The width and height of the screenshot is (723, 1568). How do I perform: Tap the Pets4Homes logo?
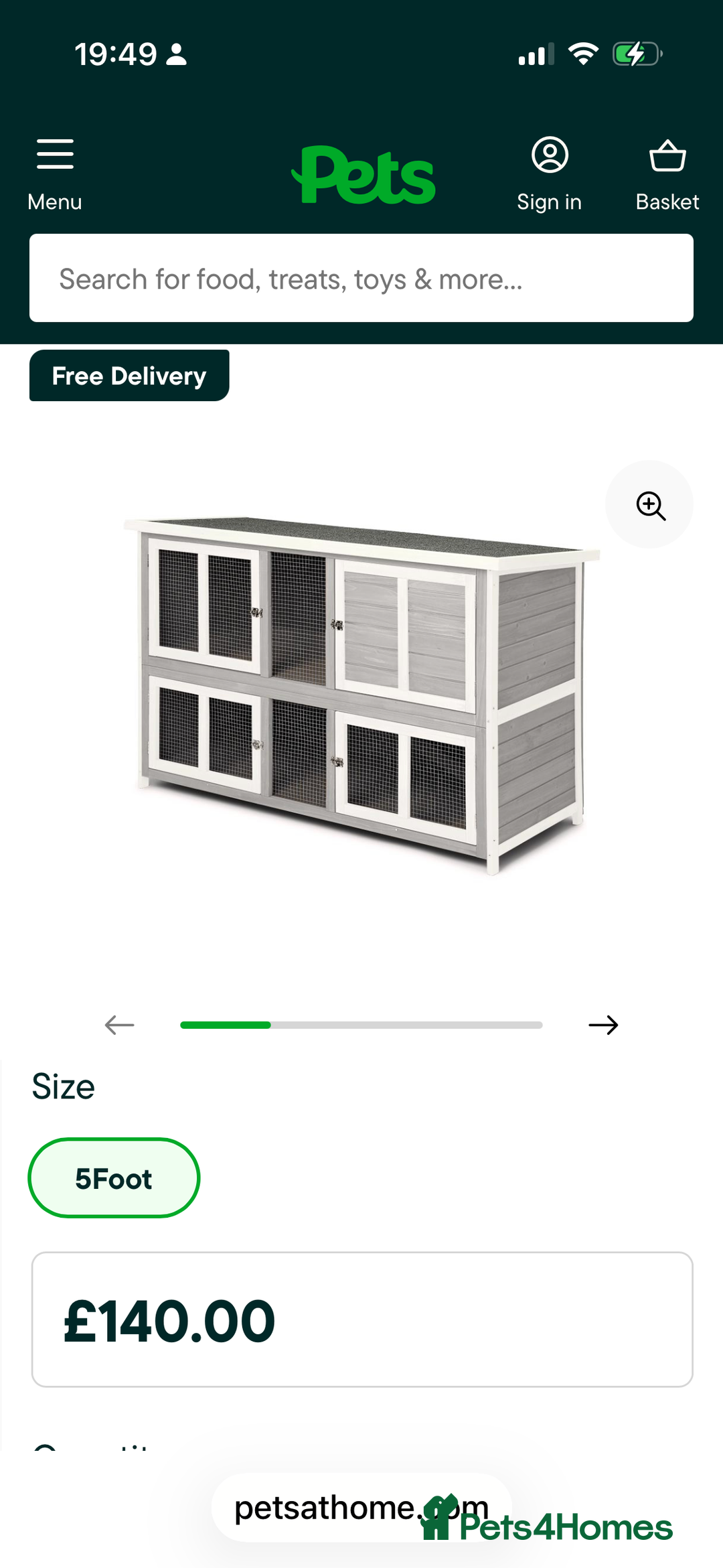[x=546, y=1520]
